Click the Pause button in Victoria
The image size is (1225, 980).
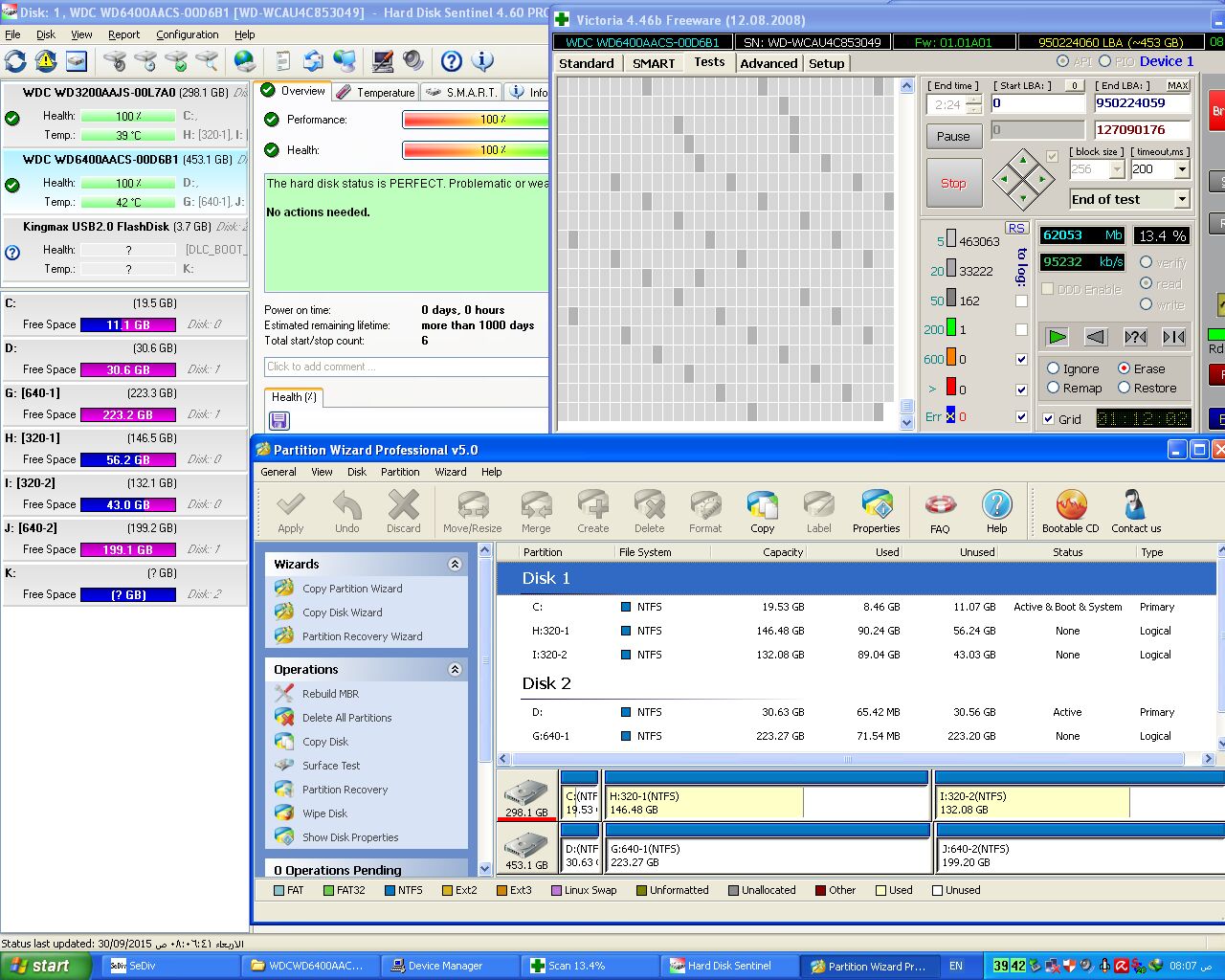[x=953, y=136]
